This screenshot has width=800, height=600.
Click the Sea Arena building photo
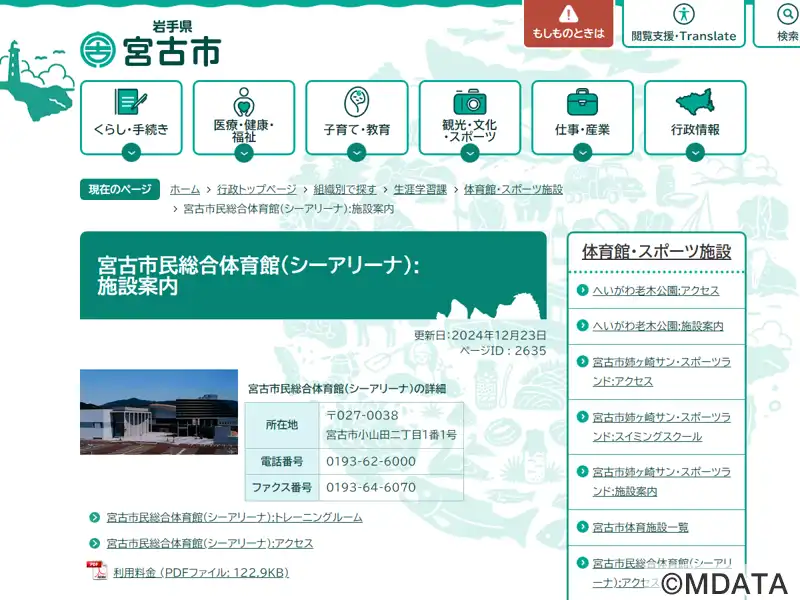click(x=159, y=412)
